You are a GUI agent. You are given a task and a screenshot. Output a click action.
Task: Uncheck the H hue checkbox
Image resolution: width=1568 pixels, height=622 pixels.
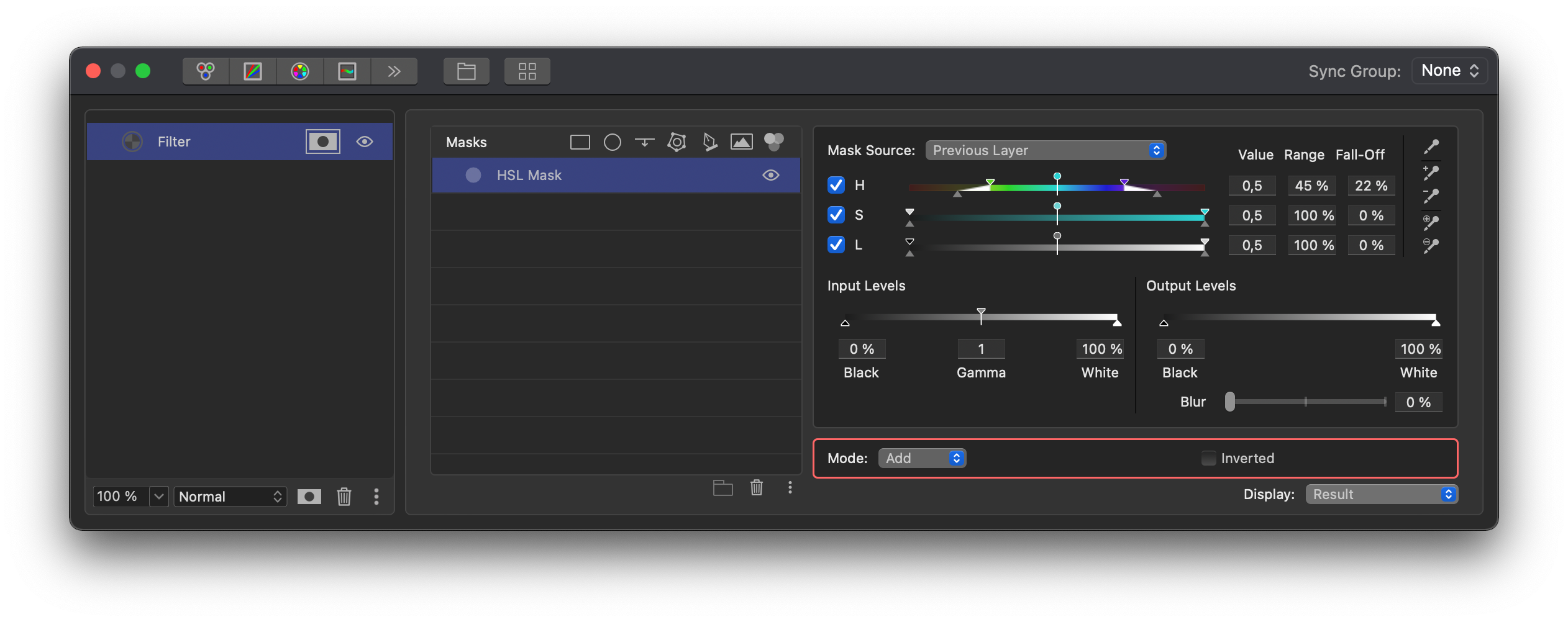point(836,186)
